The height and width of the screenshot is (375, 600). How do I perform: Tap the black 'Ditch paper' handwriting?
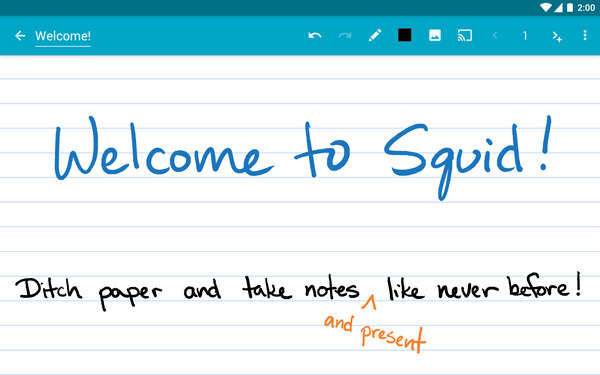(x=89, y=293)
